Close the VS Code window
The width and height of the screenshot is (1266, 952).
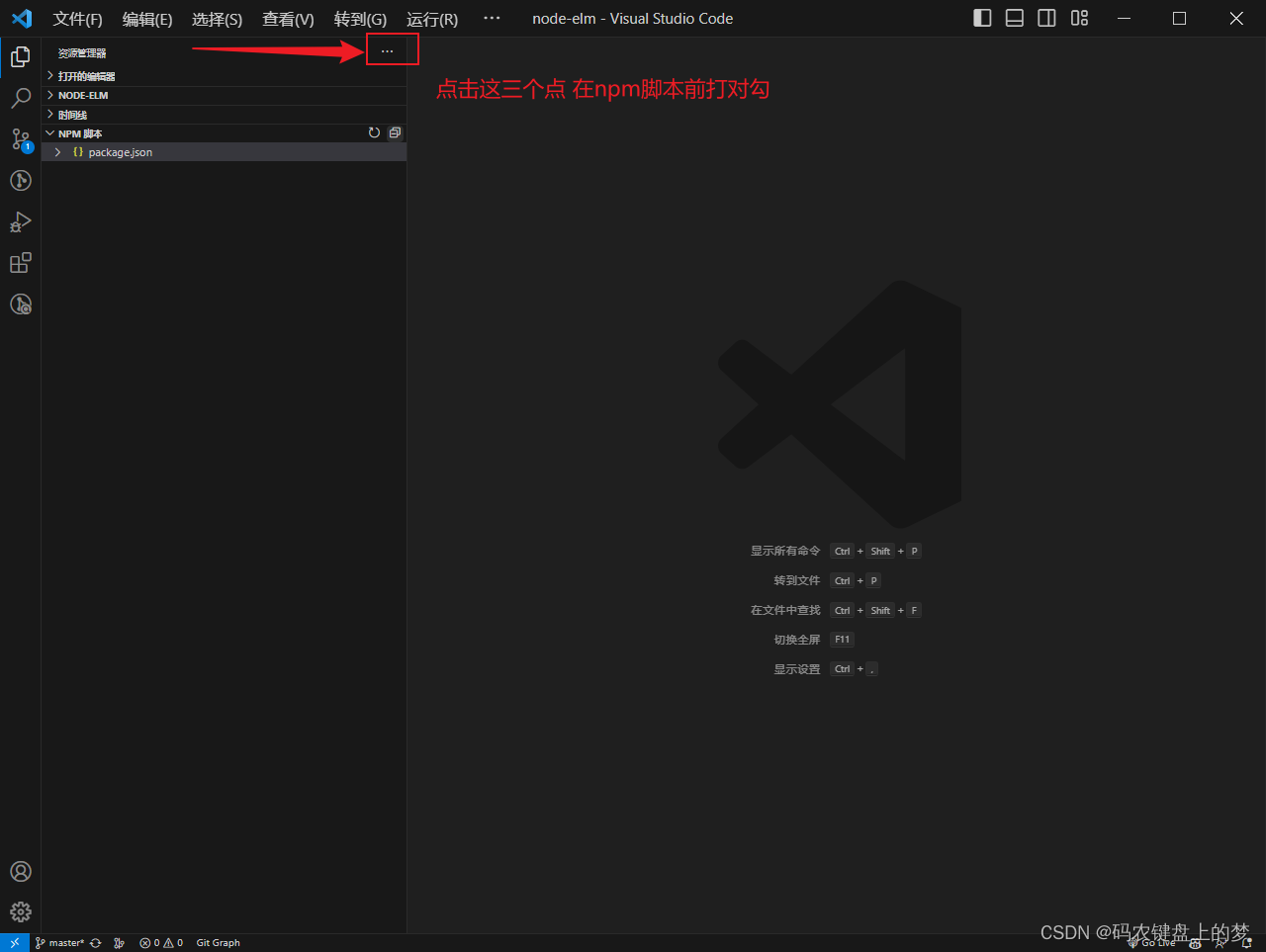coord(1236,18)
